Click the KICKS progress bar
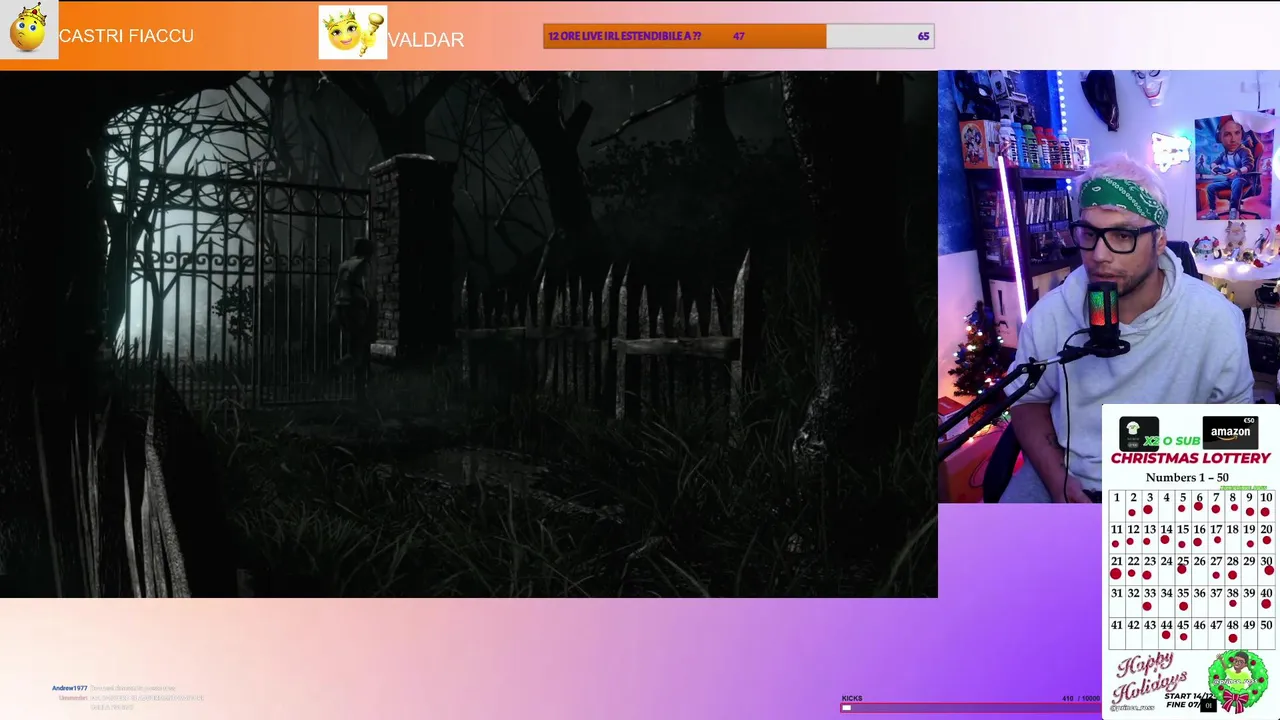 tap(970, 707)
